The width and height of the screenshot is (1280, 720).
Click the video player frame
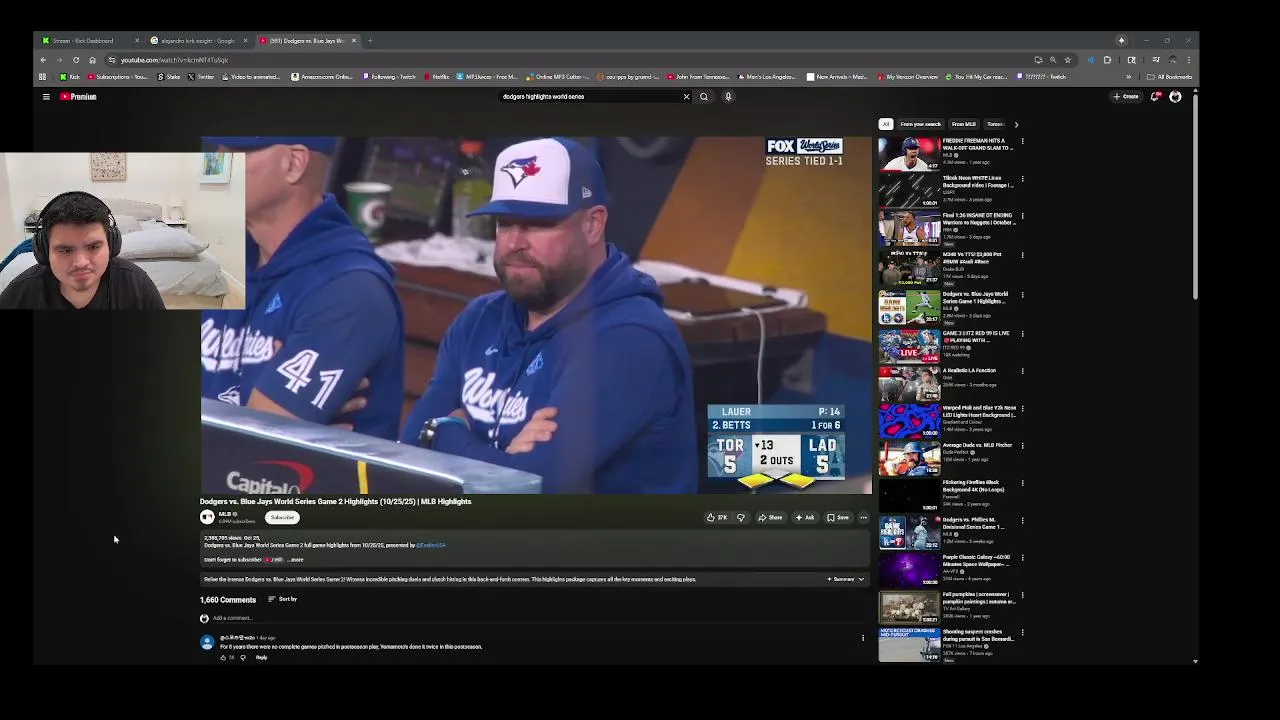tap(536, 315)
